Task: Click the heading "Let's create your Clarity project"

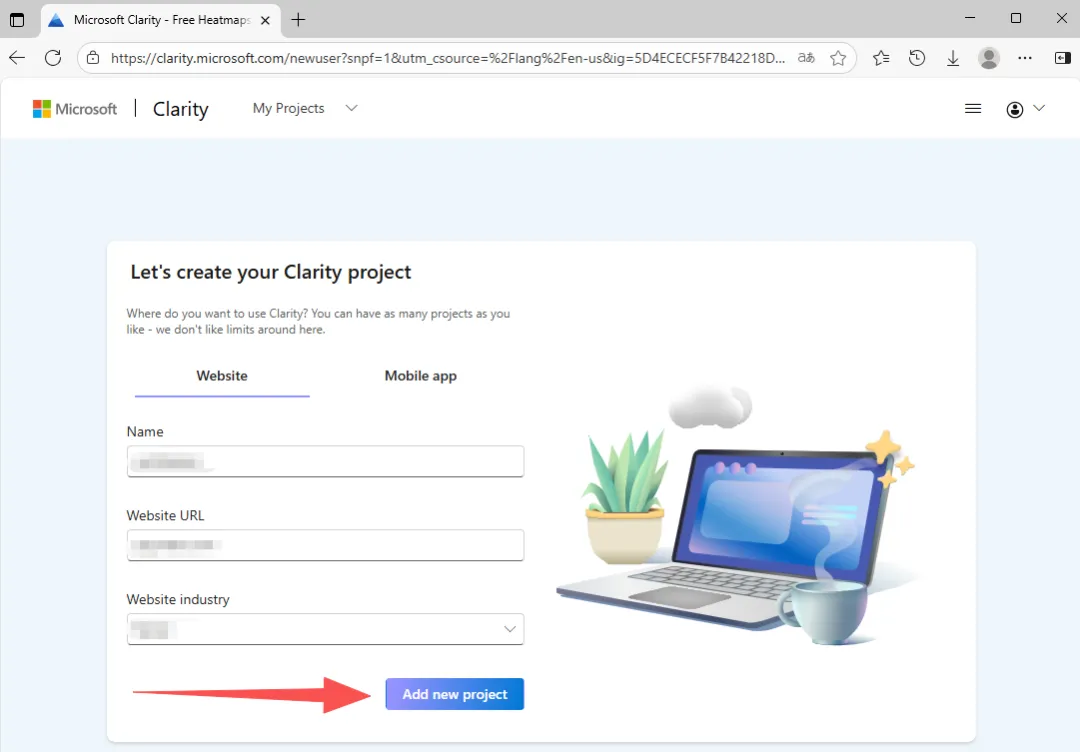Action: pyautogui.click(x=271, y=273)
